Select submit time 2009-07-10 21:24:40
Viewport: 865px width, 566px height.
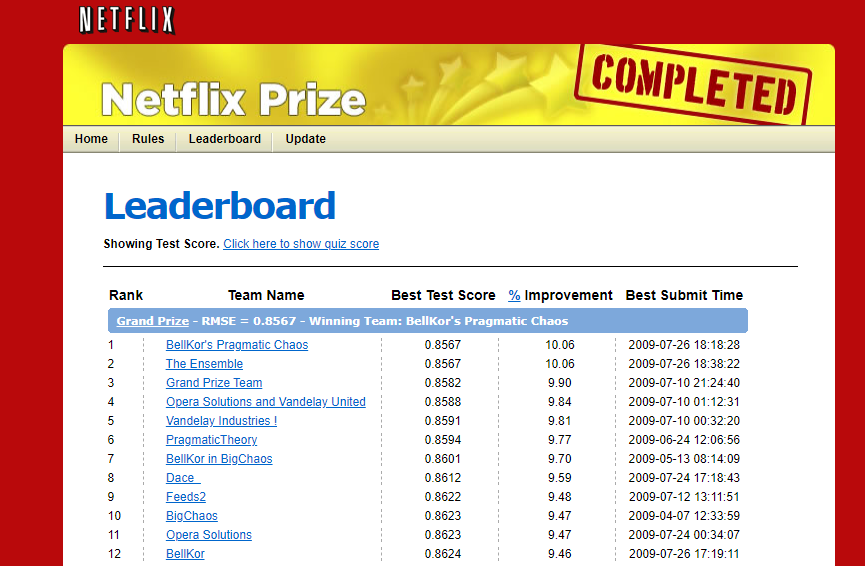(684, 383)
